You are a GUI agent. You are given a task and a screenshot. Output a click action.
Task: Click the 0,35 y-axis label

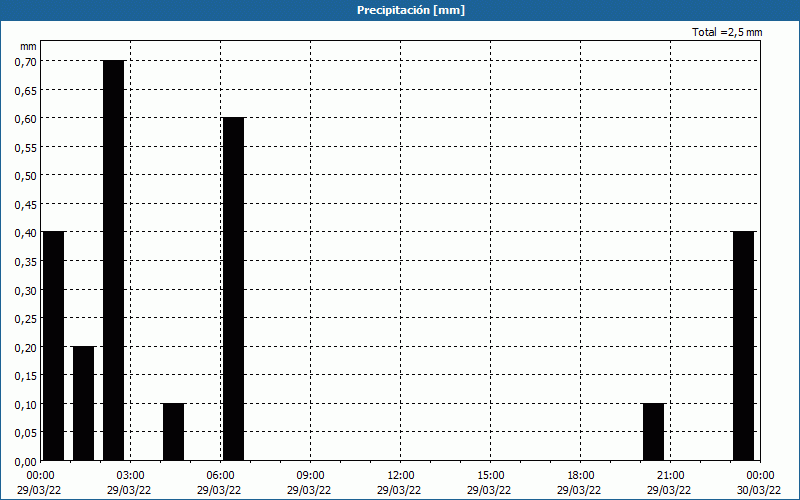(26, 262)
